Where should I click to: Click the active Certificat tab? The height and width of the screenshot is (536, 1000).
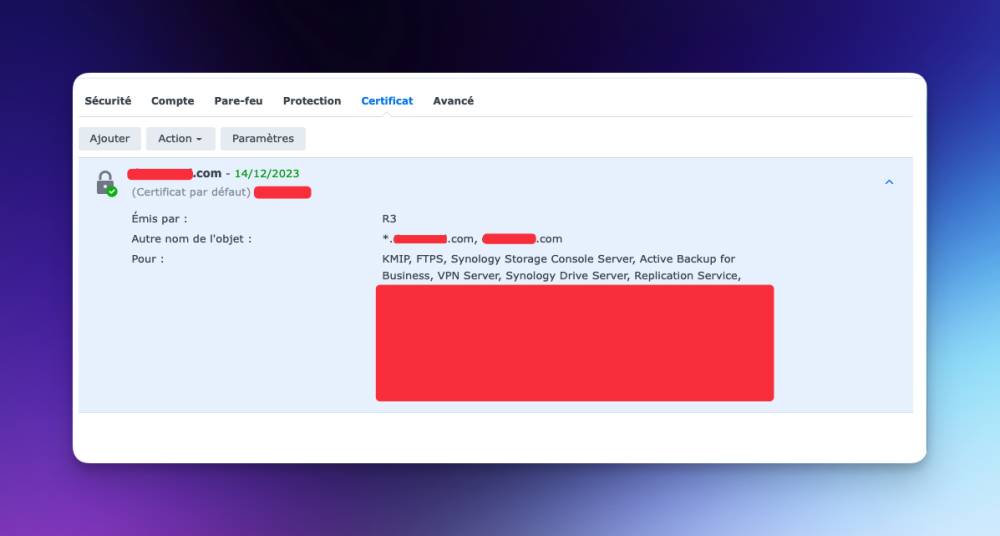[x=387, y=101]
